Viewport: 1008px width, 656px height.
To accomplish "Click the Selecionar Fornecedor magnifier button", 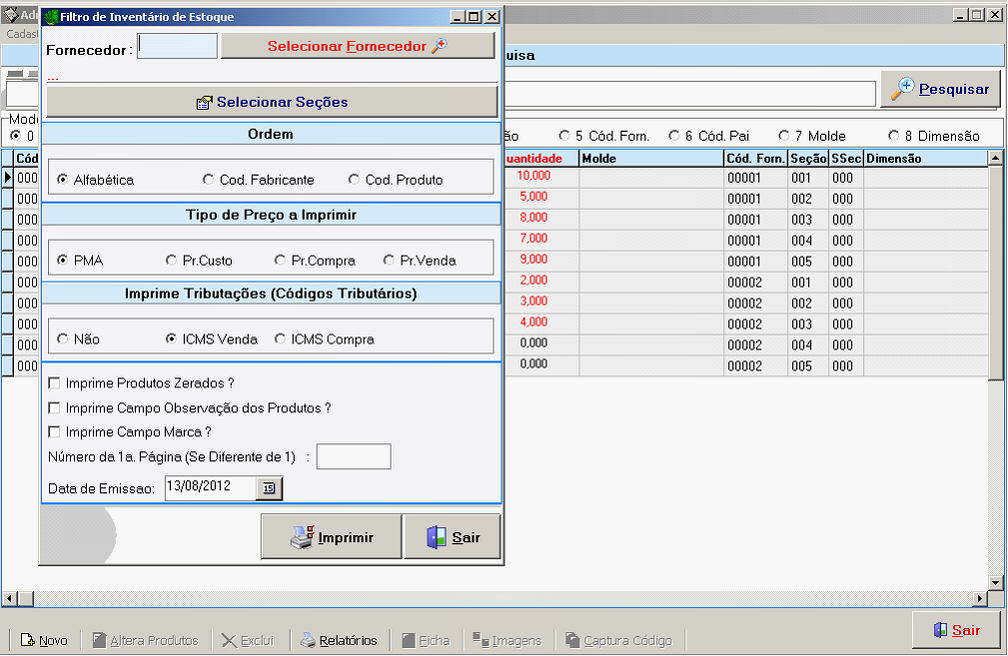I will [x=357, y=46].
